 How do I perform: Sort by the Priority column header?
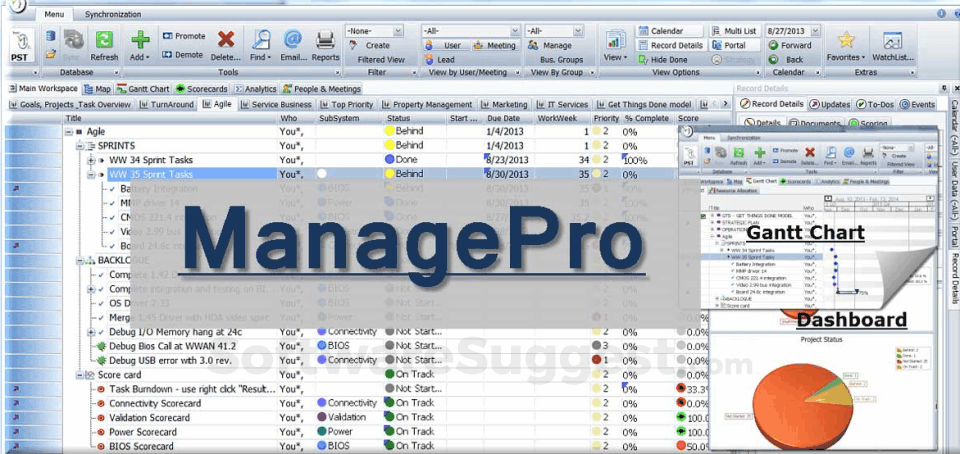pyautogui.click(x=606, y=118)
